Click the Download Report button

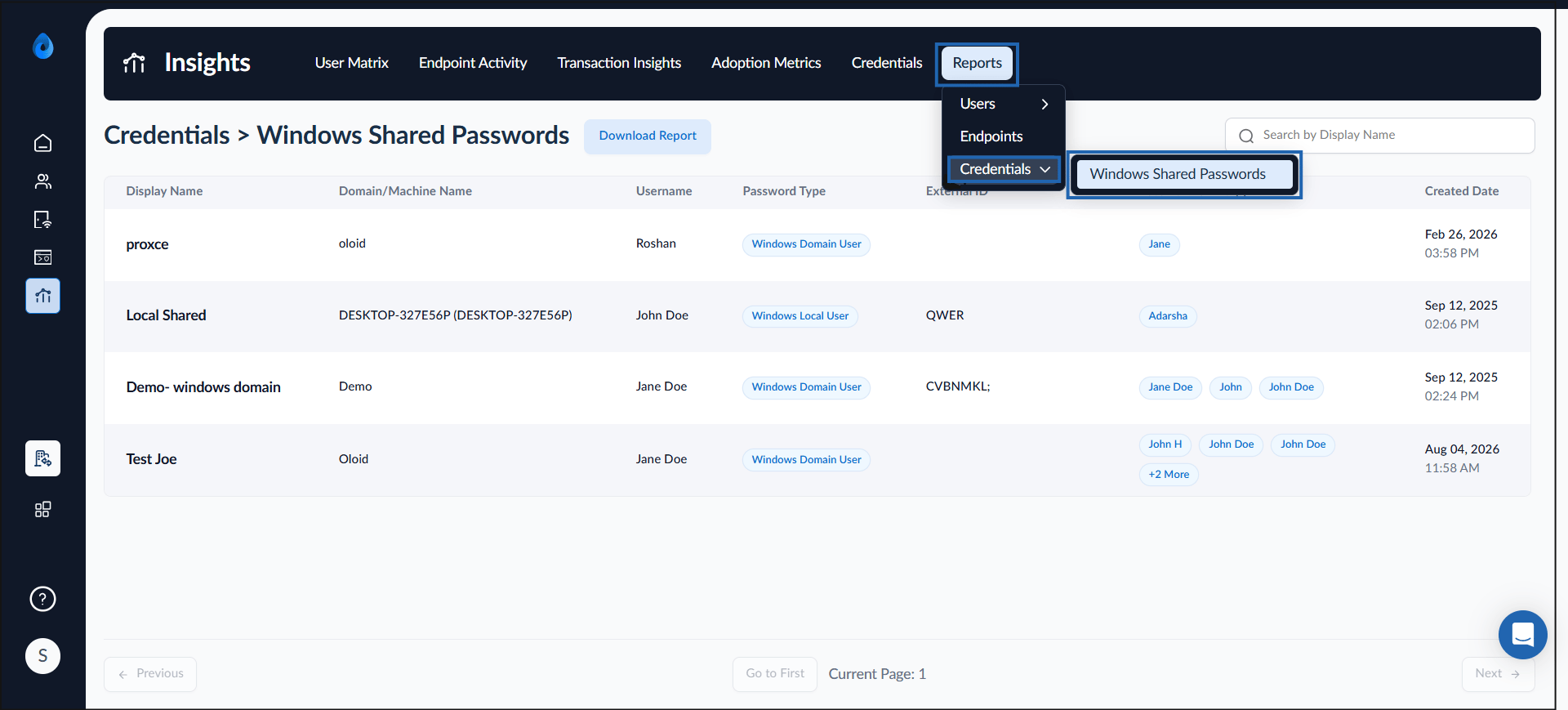648,136
